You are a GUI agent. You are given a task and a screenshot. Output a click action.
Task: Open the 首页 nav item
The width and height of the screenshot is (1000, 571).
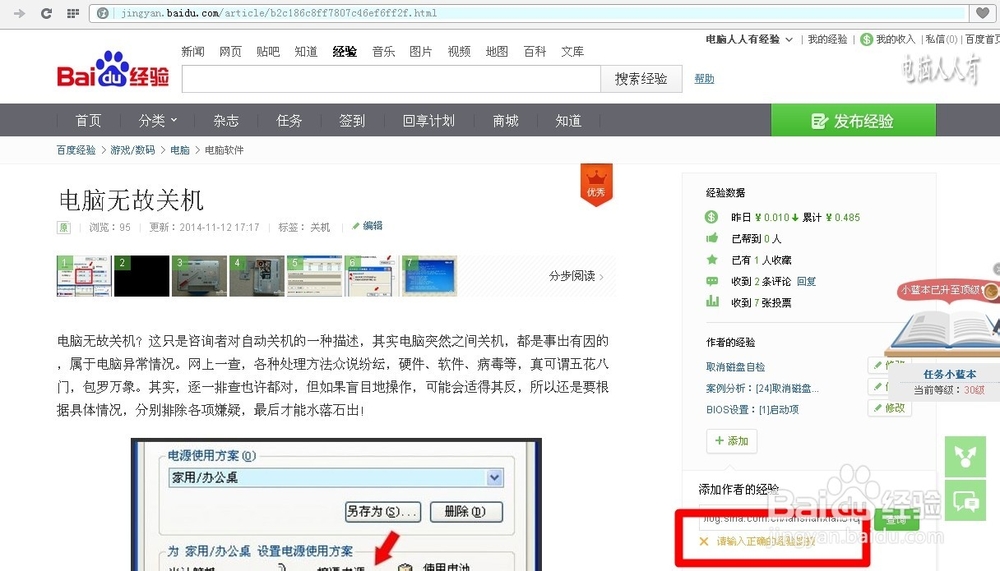point(88,121)
